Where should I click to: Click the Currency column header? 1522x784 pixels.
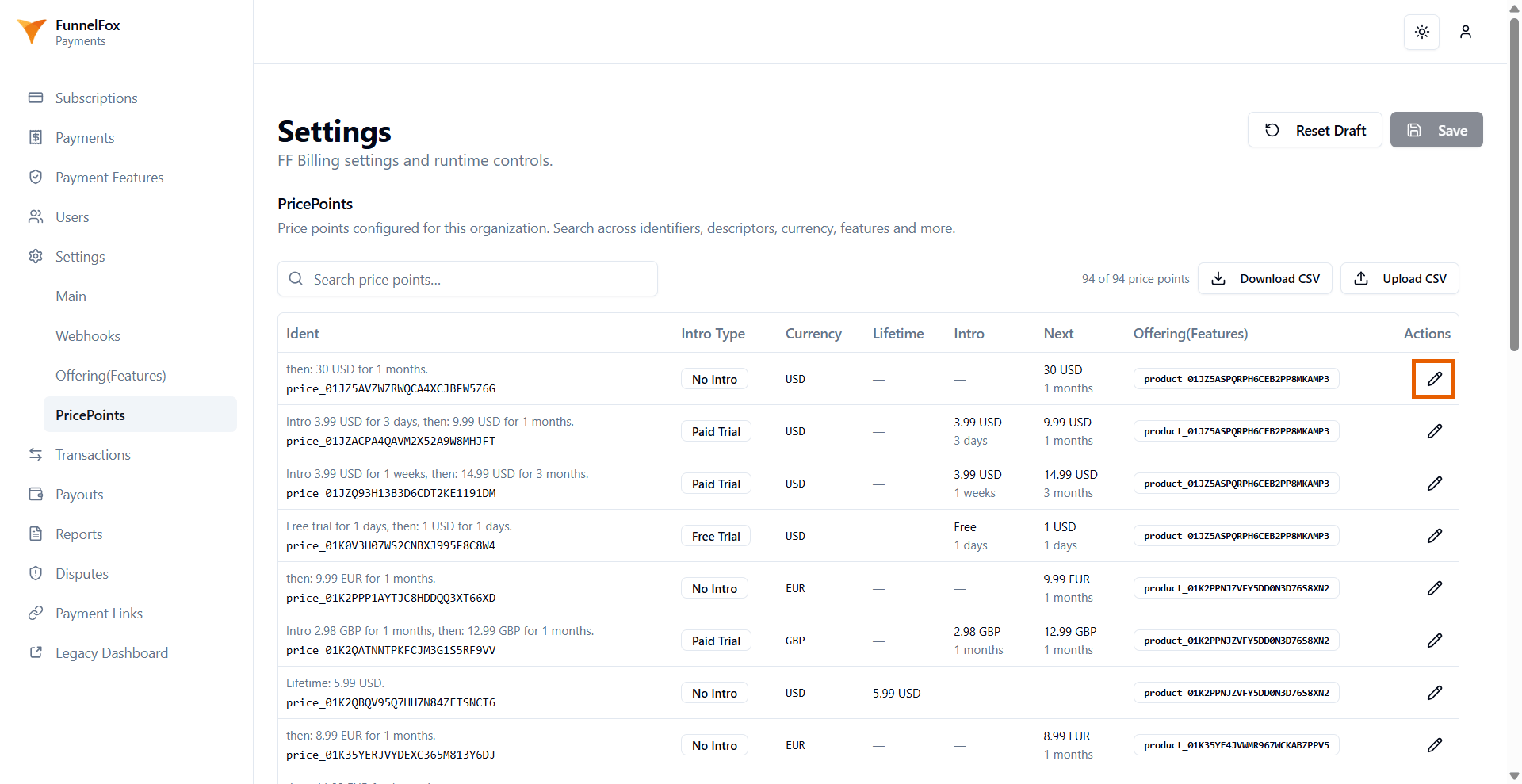(813, 334)
